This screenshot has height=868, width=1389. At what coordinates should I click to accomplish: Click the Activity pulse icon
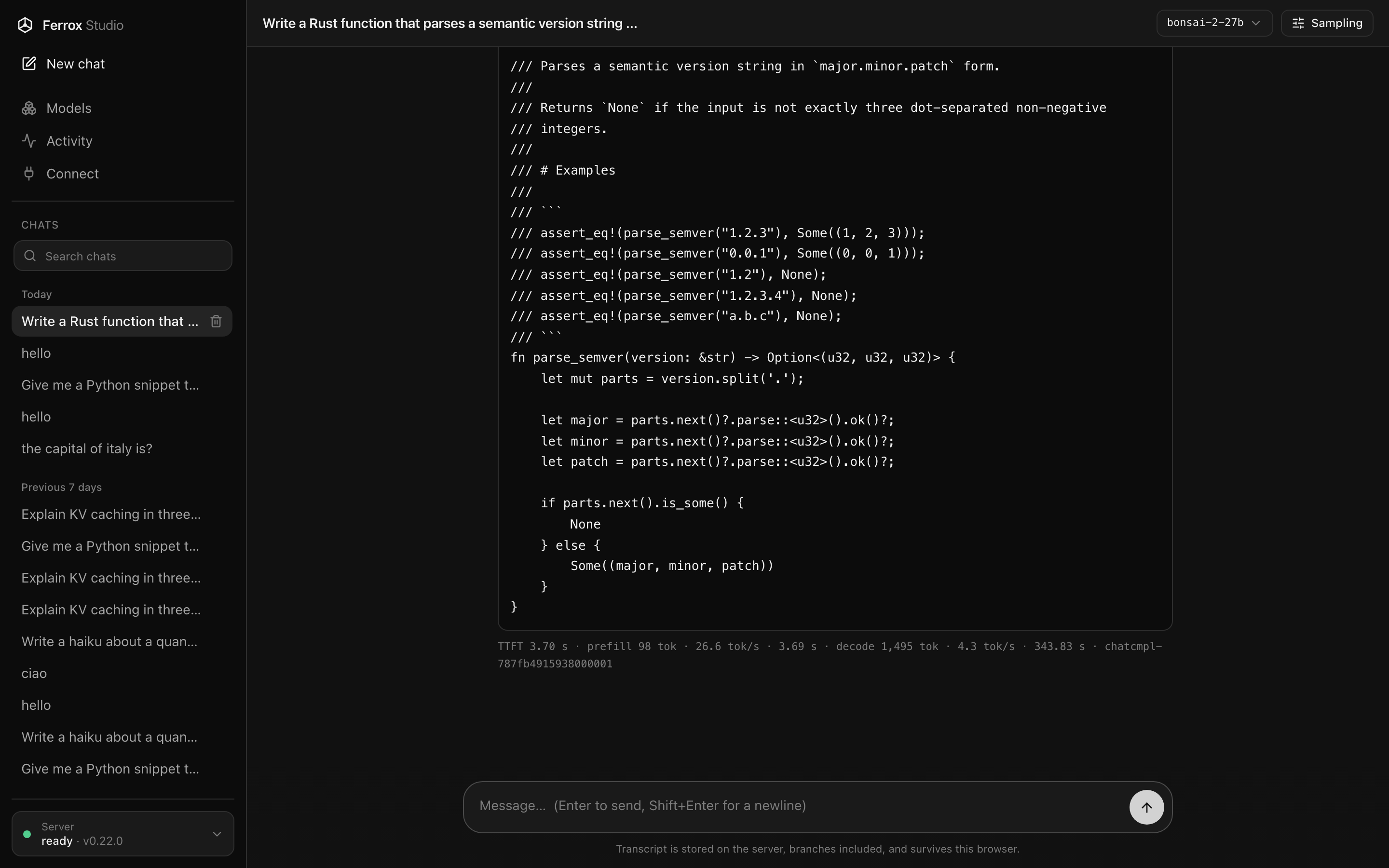(29, 141)
